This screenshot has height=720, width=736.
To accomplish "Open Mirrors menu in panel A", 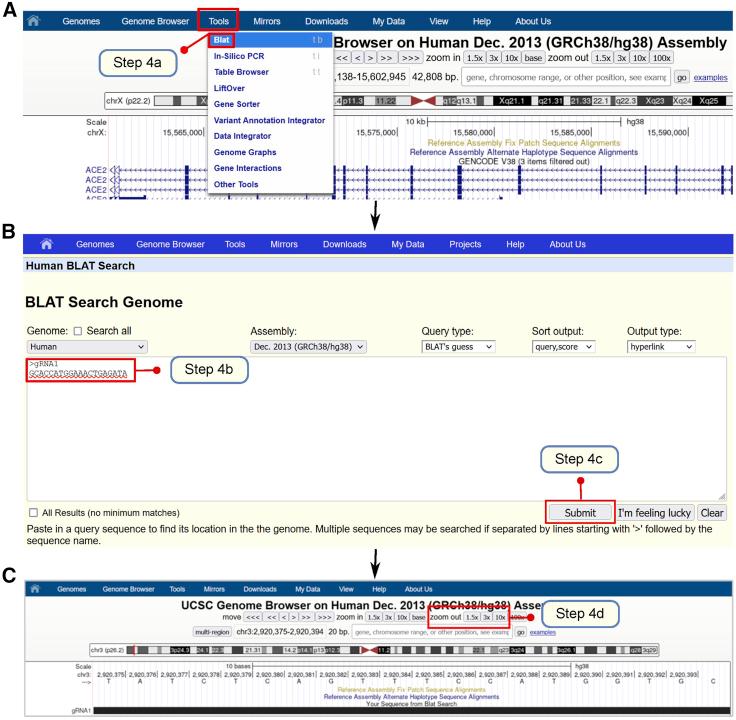I will [x=267, y=21].
